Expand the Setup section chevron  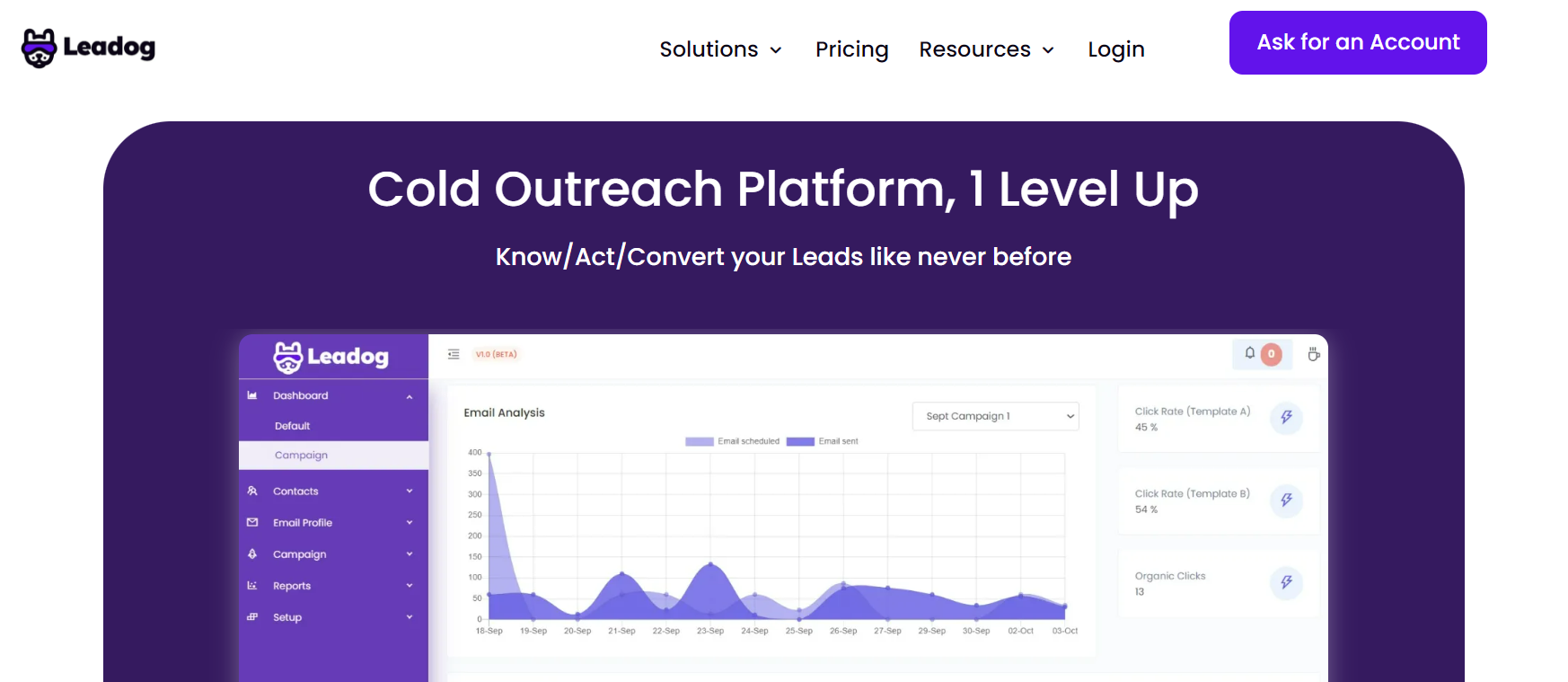(410, 617)
